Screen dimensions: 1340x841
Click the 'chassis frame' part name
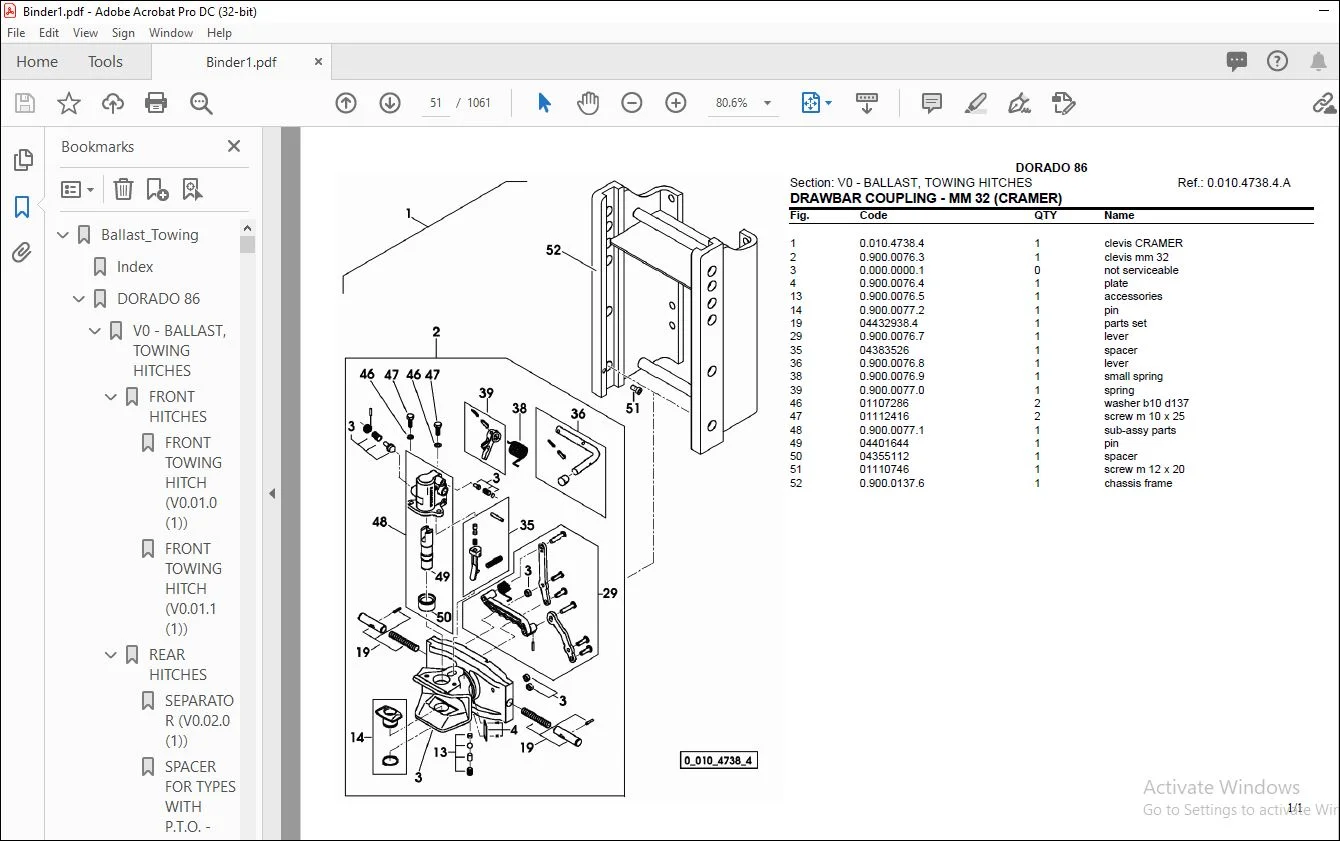(1138, 483)
